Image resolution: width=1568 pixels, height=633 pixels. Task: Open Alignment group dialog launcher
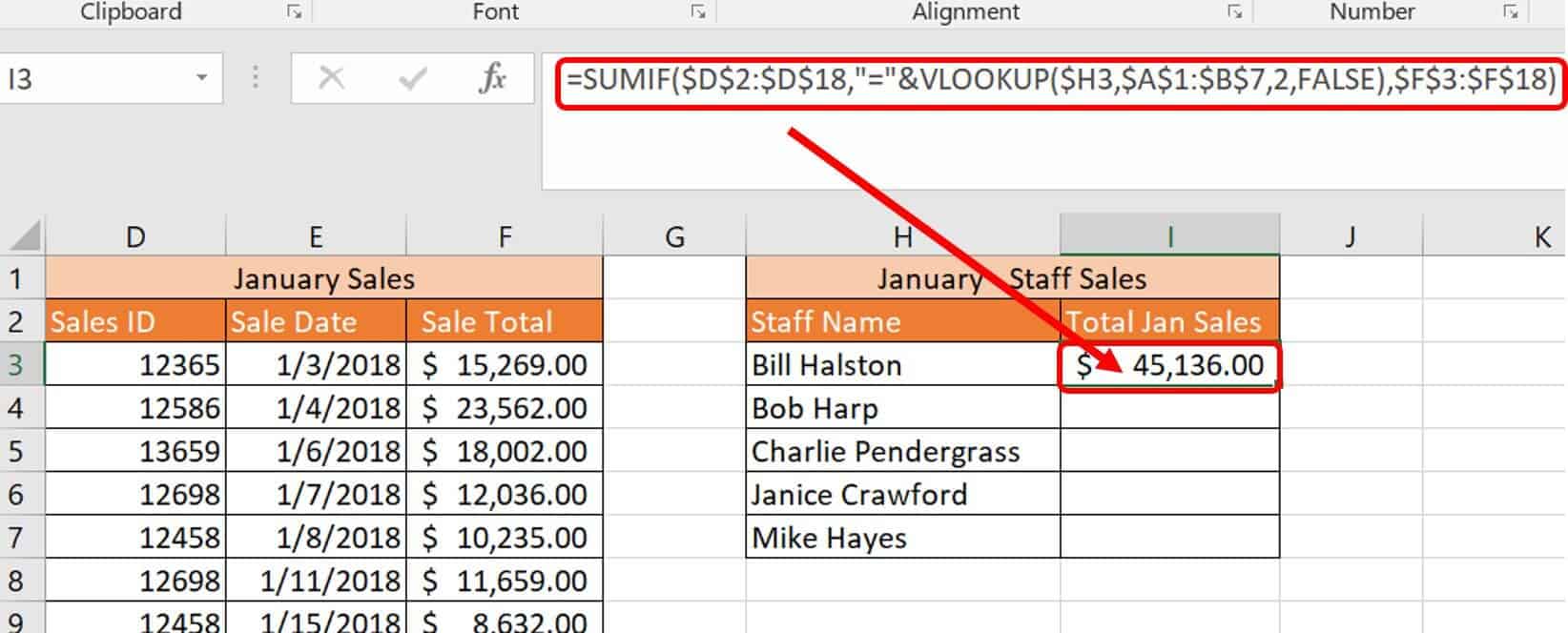(x=1234, y=12)
